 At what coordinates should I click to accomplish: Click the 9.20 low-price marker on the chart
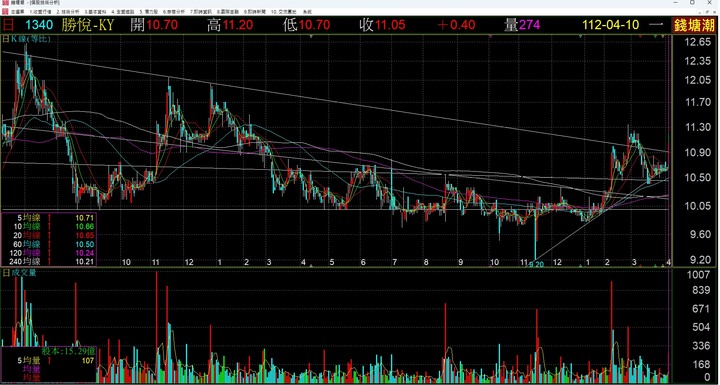[x=537, y=264]
